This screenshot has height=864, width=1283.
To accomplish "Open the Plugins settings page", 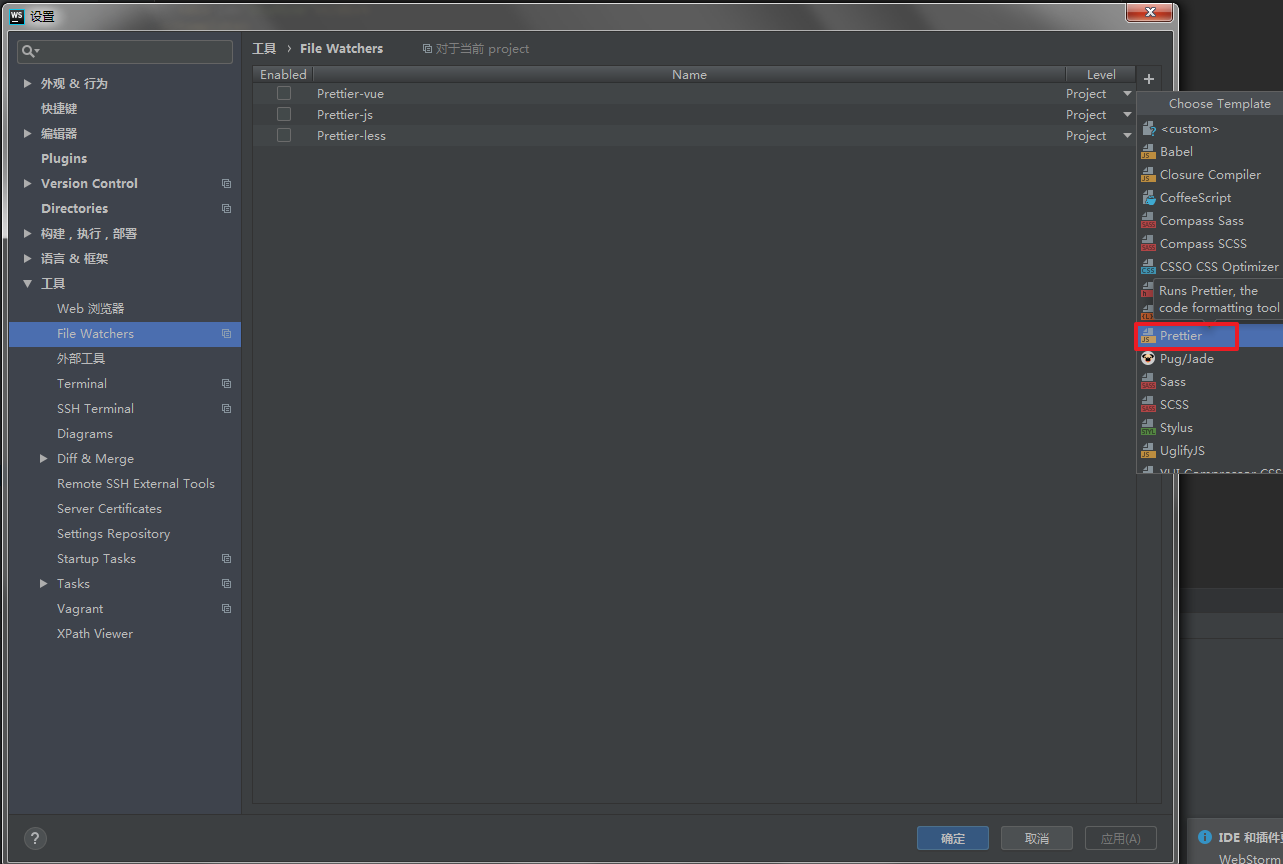I will [64, 159].
